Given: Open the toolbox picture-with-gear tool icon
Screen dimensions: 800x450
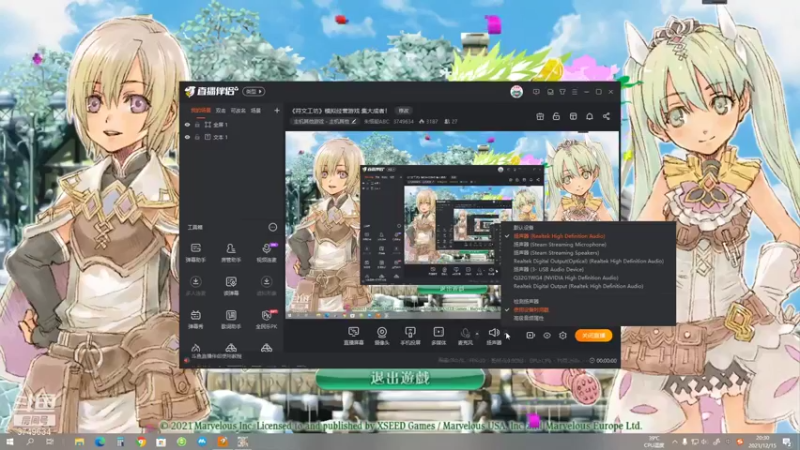Looking at the screenshot, I should [231, 286].
